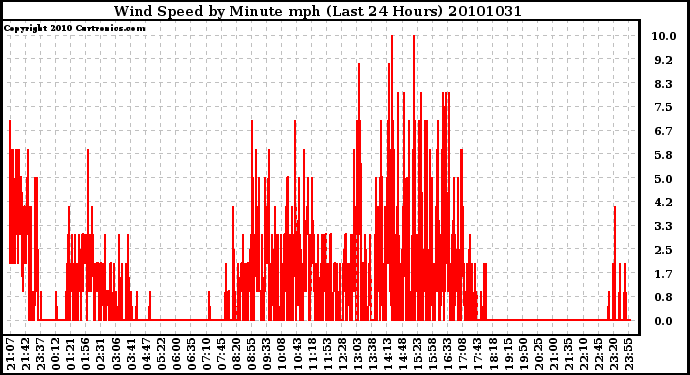690x375 pixels.
Task: Click the 13:03 time label
Action: coord(356,355)
